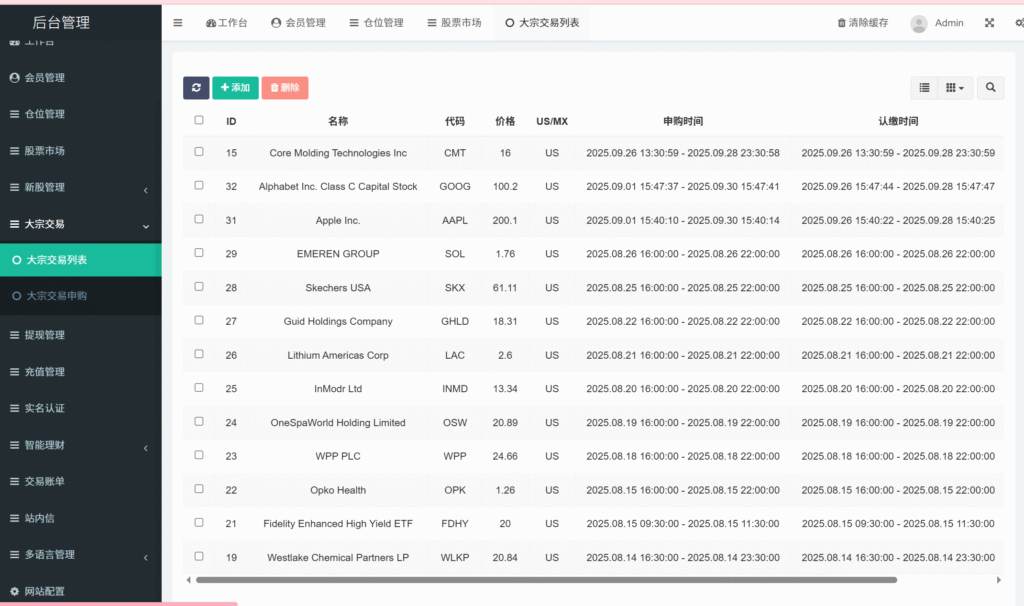This screenshot has height=606, width=1024.
Task: Click 清除缓存 trash icon in header
Action: point(842,23)
